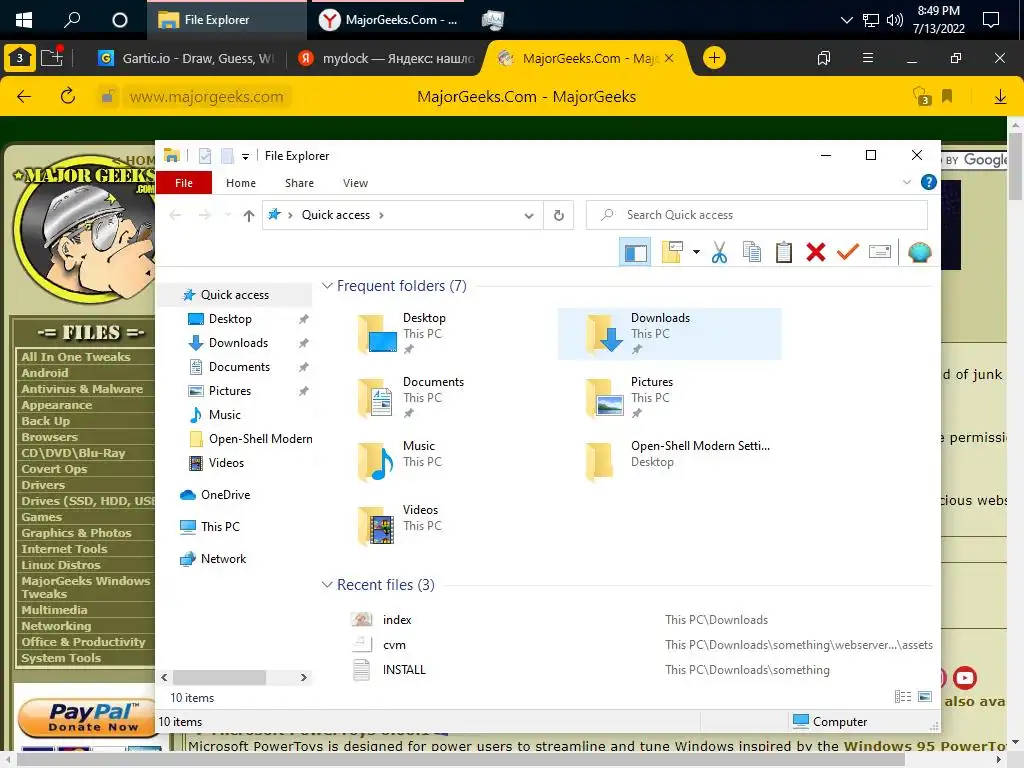1024x768 pixels.
Task: Select This PC in navigation pane
Action: click(x=220, y=526)
